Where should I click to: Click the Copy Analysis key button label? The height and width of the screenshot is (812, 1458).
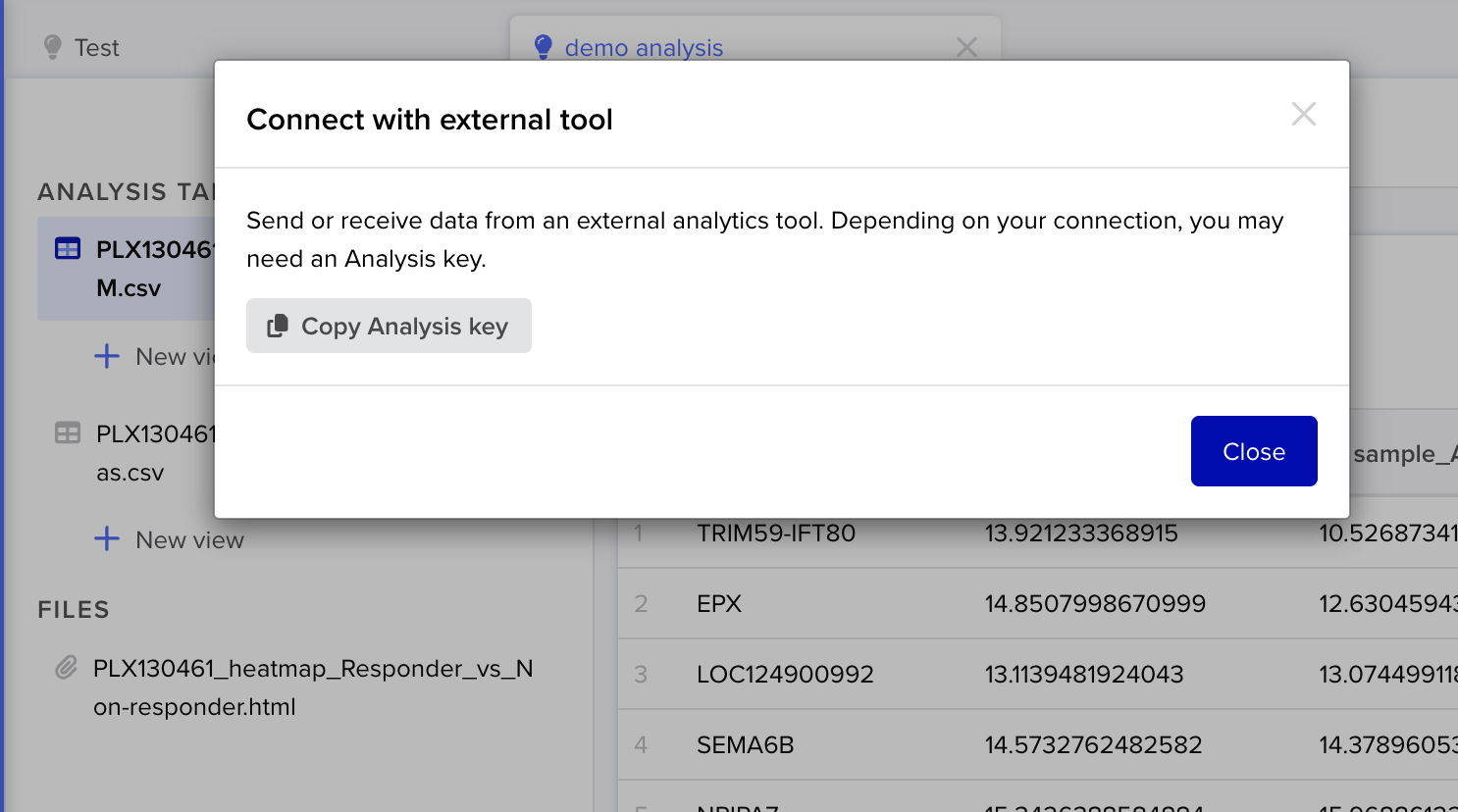(x=404, y=327)
